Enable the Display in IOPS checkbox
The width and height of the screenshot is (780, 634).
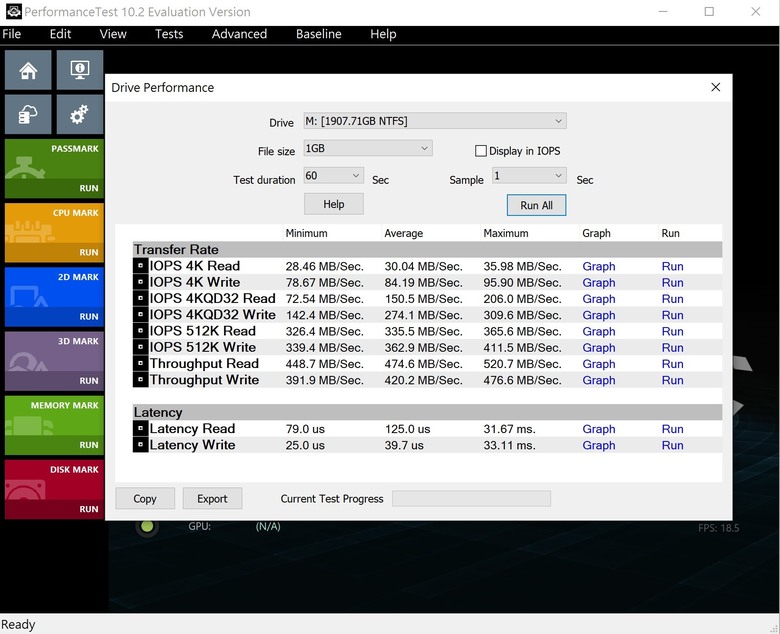[481, 151]
